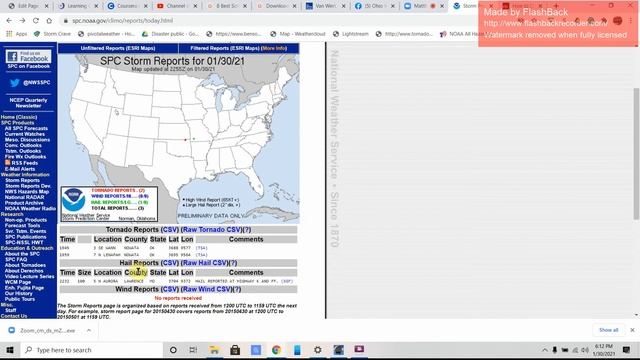Screen dimensions: 640x360
Task: Open Fire Wx Outlooks sidebar link
Action: pyautogui.click(x=25, y=157)
